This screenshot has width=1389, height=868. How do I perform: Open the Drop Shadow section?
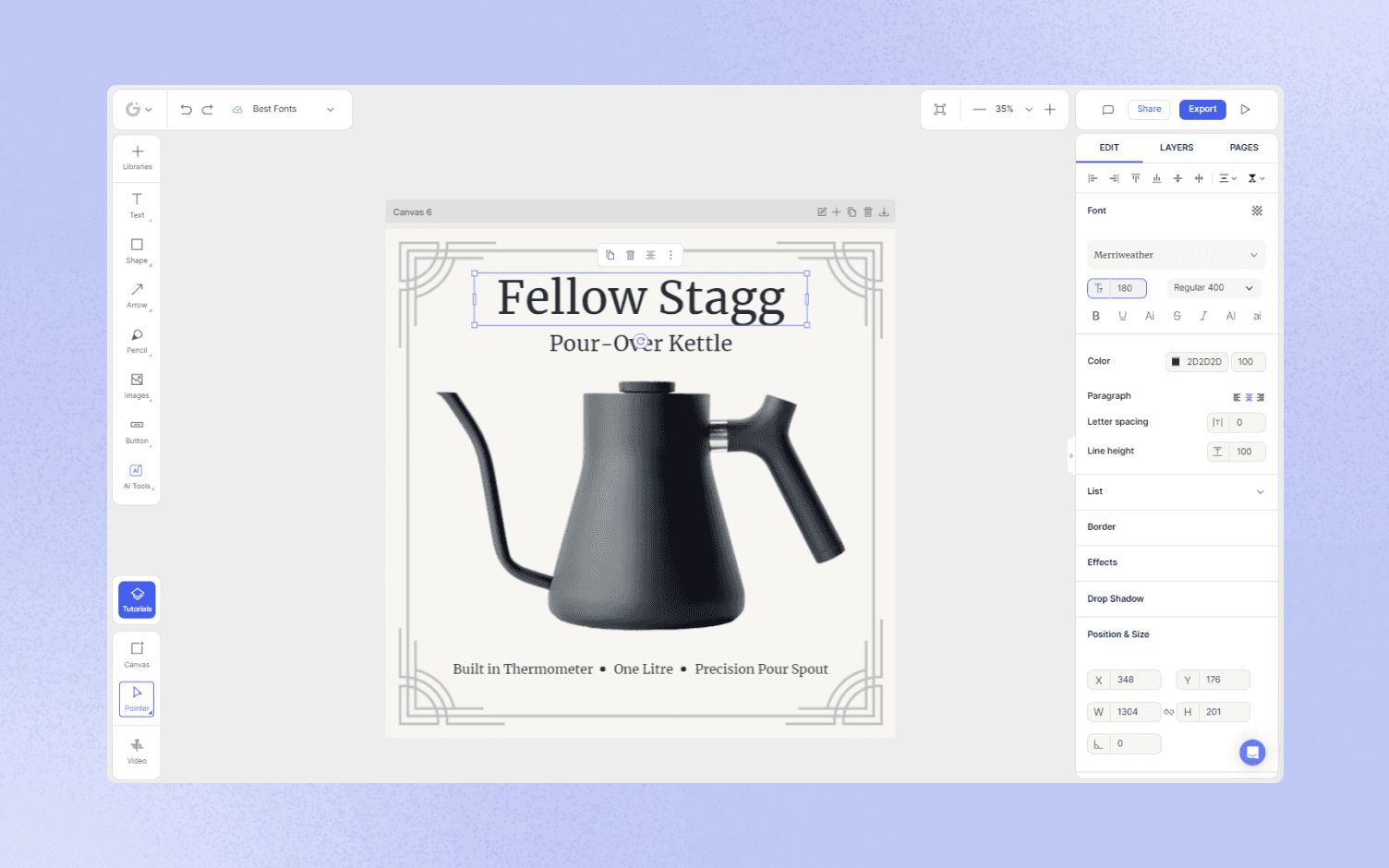click(x=1177, y=598)
